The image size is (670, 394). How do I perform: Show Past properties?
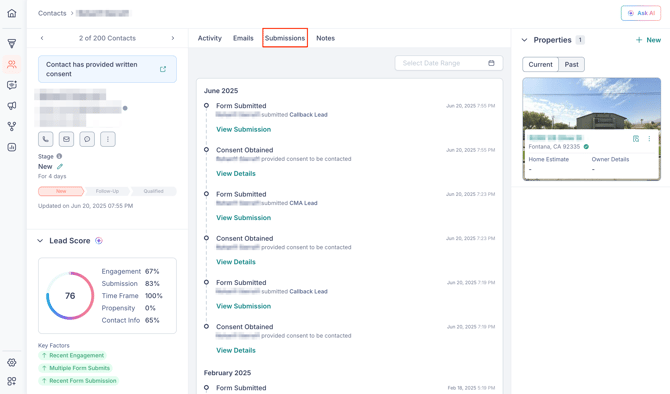[x=571, y=65]
